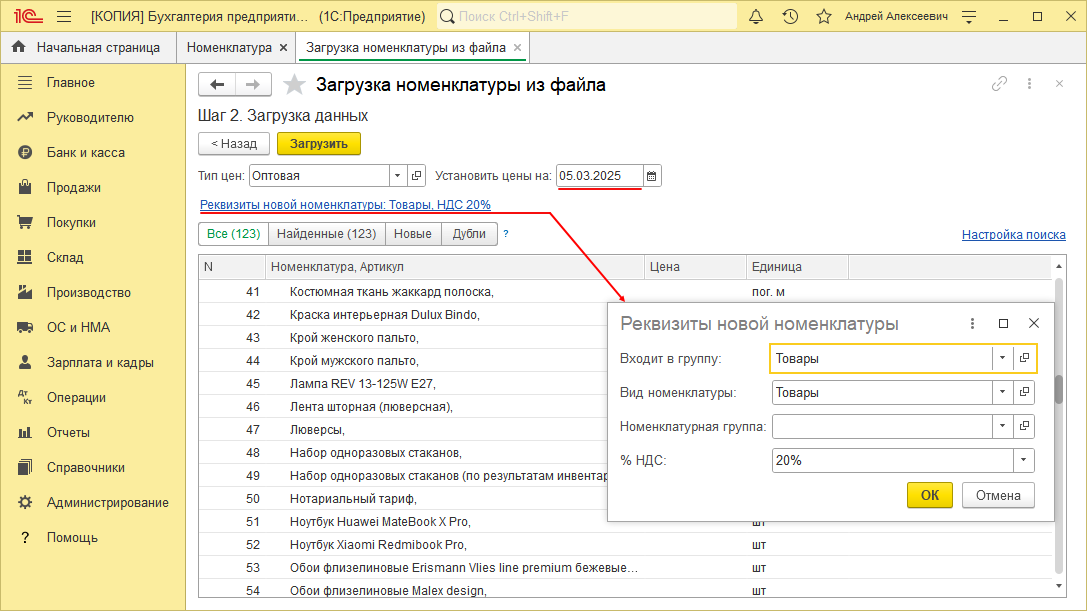The width and height of the screenshot is (1087, 611).
Task: Open history clock icon in title bar
Action: coord(790,17)
